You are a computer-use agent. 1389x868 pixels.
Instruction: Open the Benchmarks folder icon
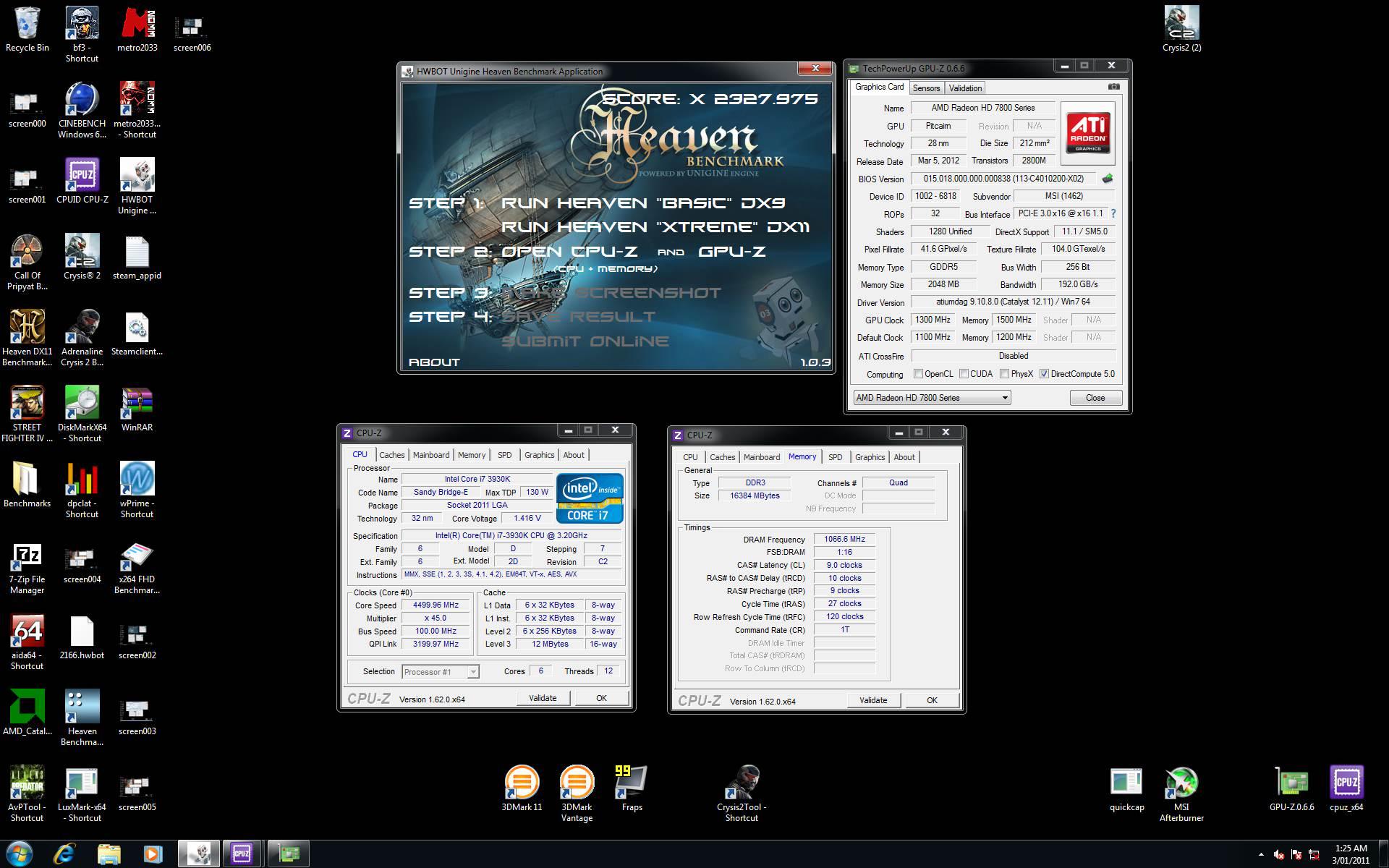click(27, 485)
